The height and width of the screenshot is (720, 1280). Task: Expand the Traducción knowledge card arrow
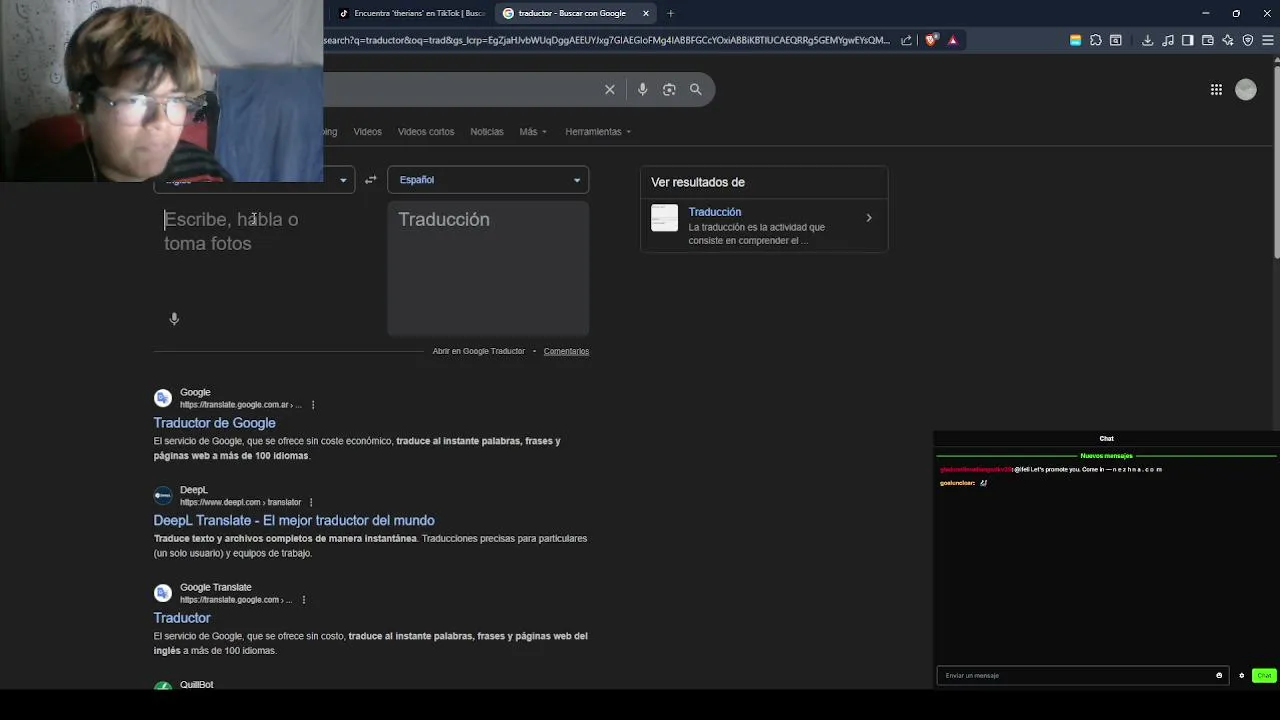[x=869, y=218]
